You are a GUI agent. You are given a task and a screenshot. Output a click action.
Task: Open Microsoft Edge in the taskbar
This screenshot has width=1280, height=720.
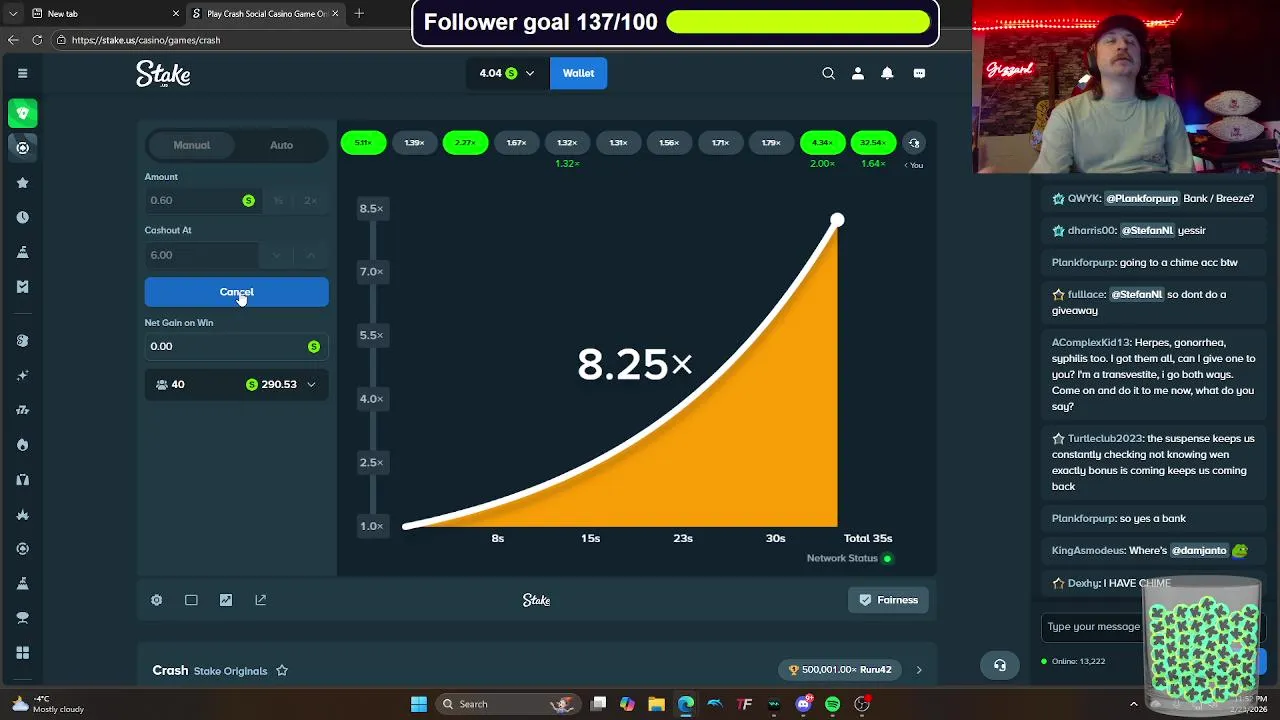[x=686, y=704]
